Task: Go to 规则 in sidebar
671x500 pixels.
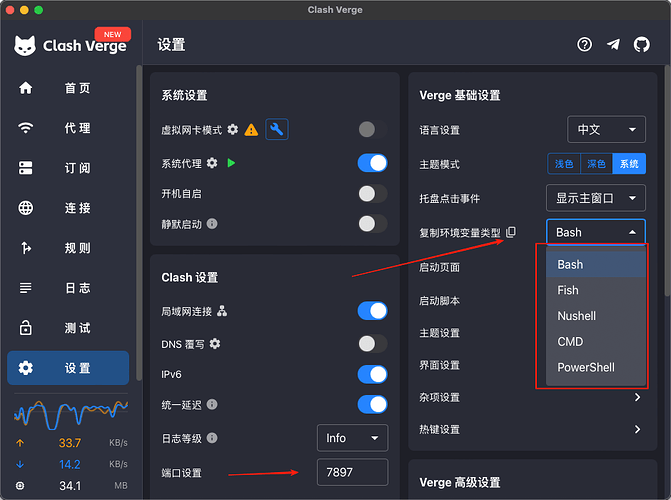Action: [68, 247]
